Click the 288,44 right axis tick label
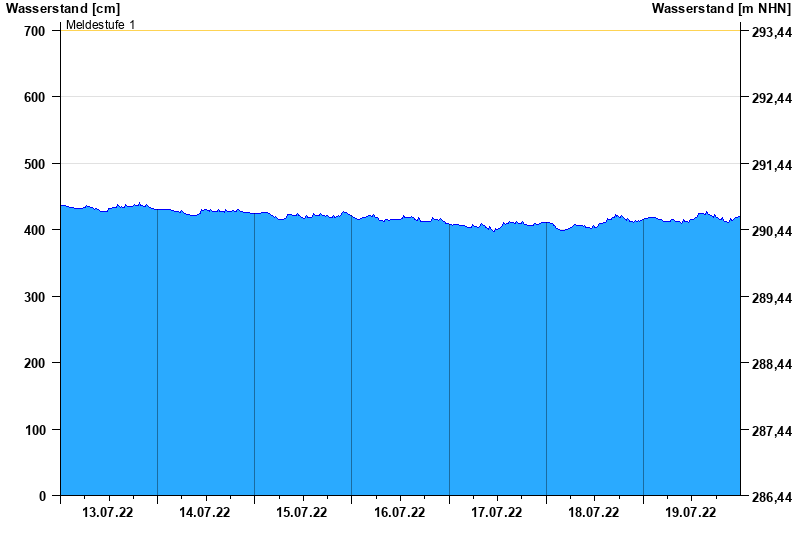This screenshot has width=800, height=550. (x=771, y=364)
